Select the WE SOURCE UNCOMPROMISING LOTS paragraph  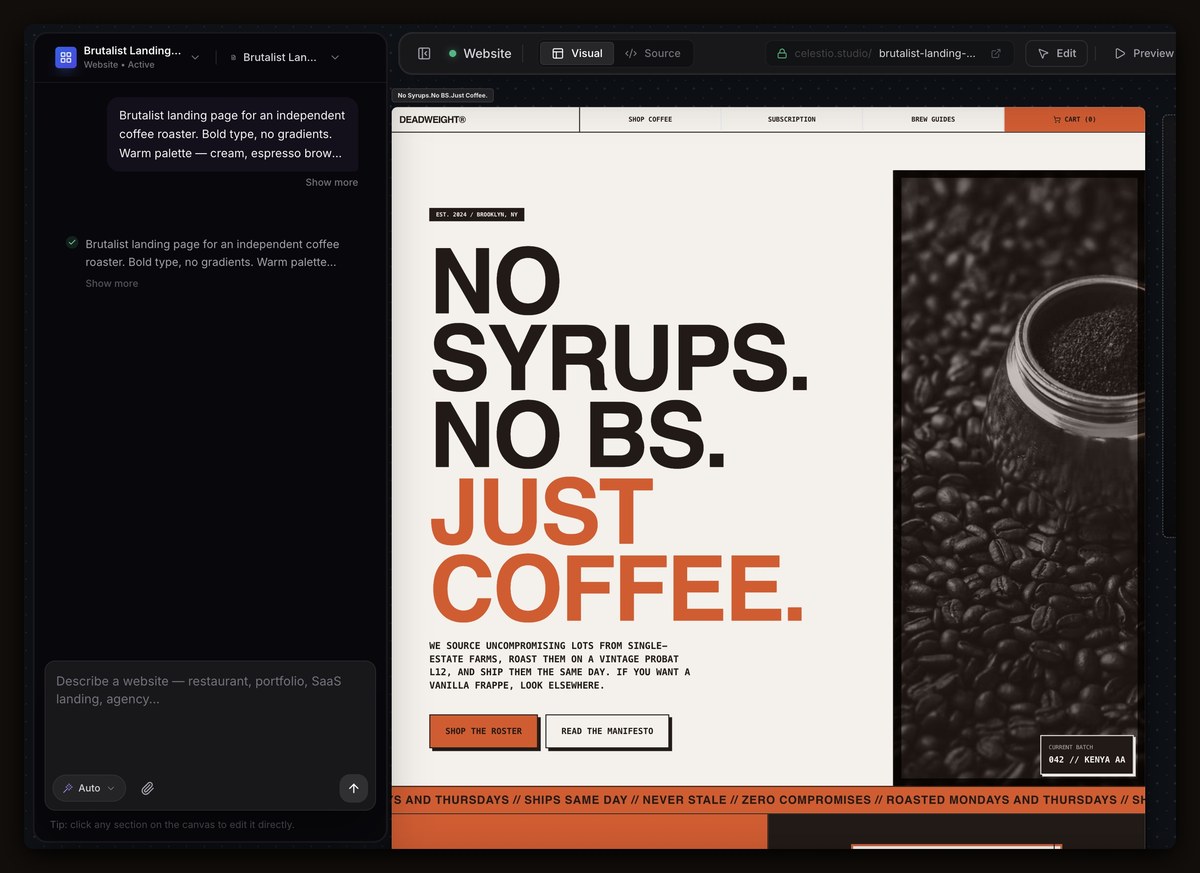click(x=560, y=665)
